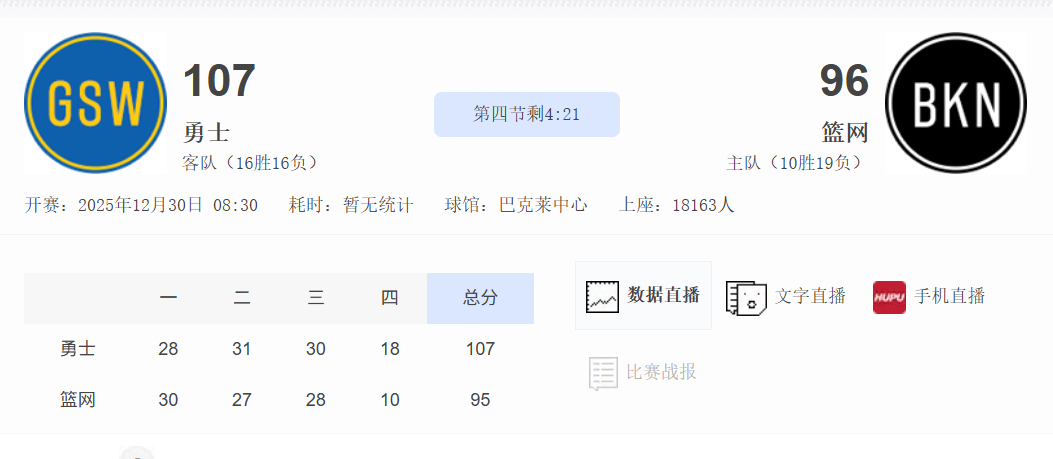Click Nets total 95 in table
The height and width of the screenshot is (459, 1053).
pos(480,400)
